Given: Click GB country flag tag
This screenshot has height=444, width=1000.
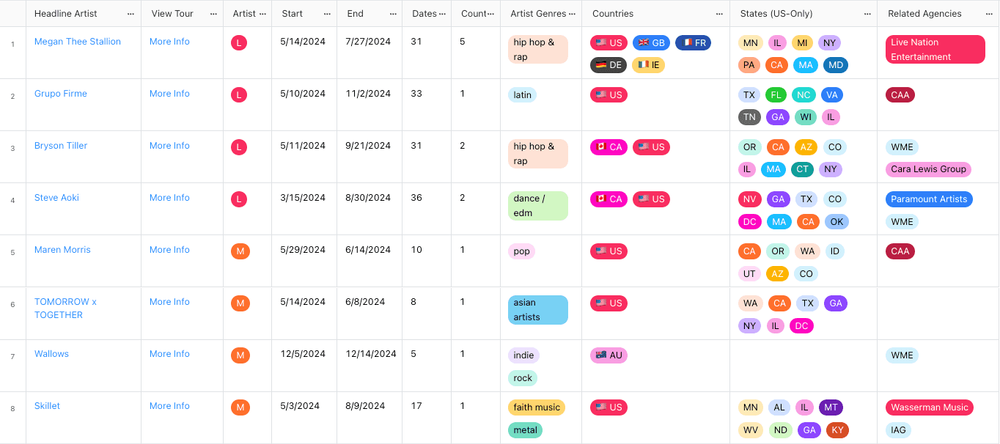Looking at the screenshot, I should coord(651,43).
